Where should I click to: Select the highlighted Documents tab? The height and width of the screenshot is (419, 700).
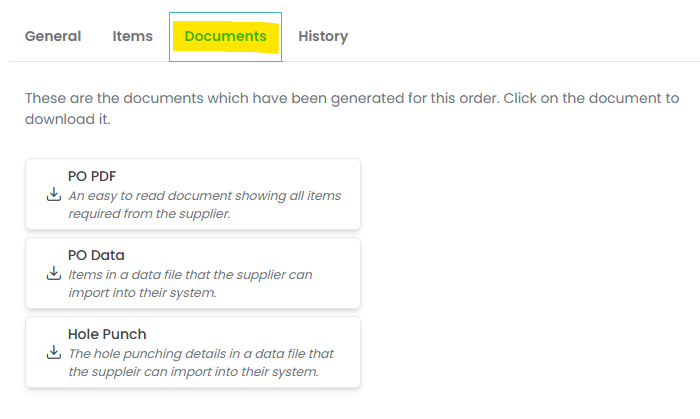coord(225,37)
